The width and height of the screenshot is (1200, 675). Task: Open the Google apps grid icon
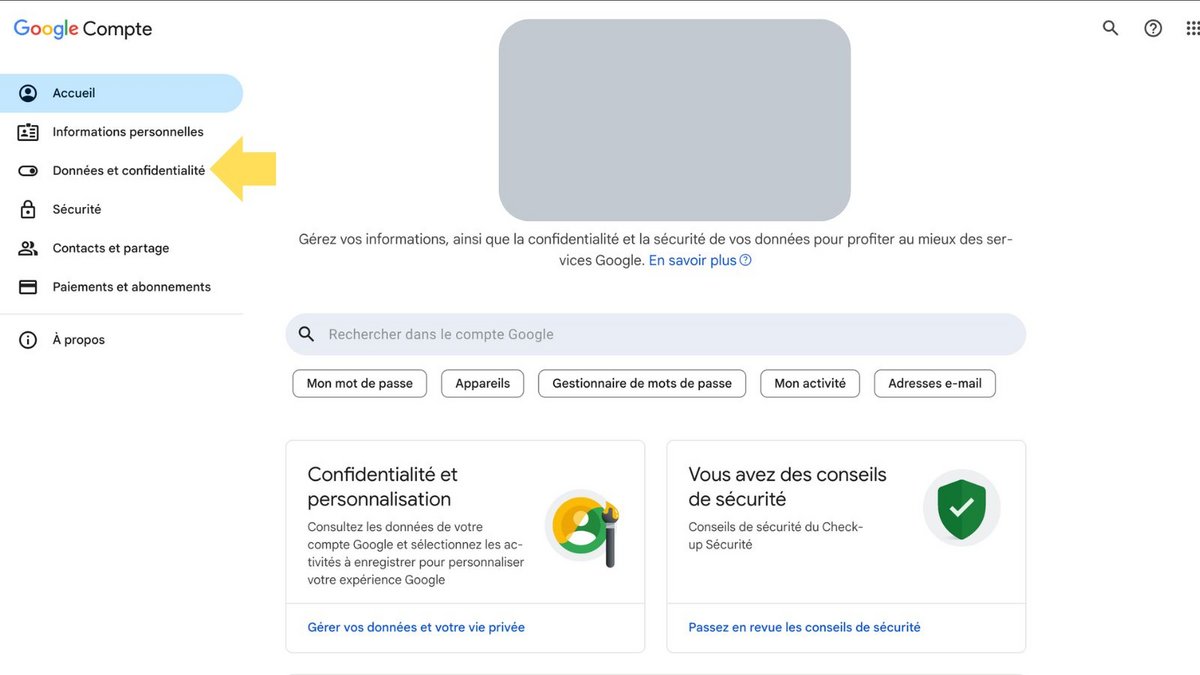pyautogui.click(x=1194, y=28)
